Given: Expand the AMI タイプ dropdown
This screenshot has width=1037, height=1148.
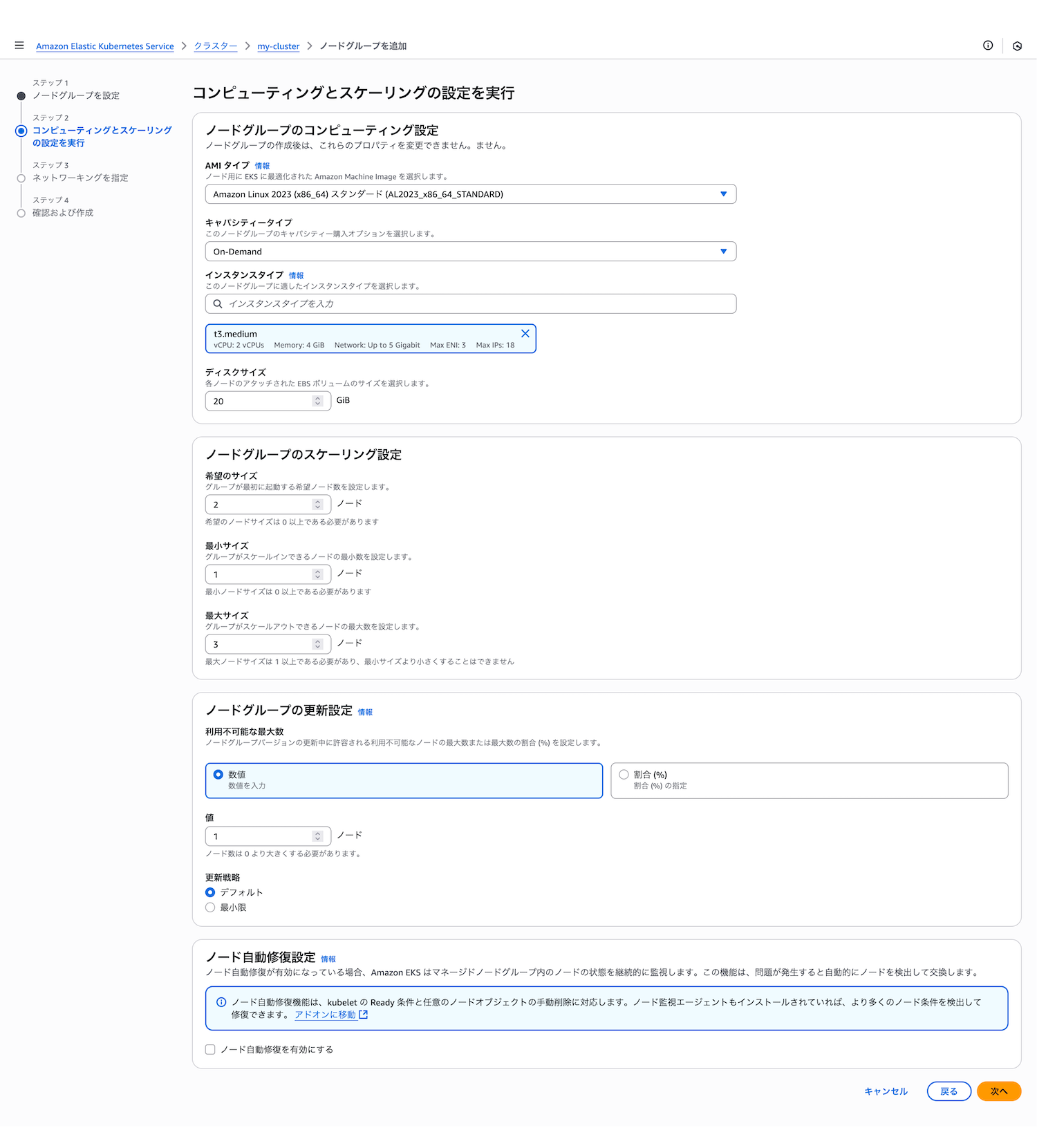Looking at the screenshot, I should [x=470, y=194].
